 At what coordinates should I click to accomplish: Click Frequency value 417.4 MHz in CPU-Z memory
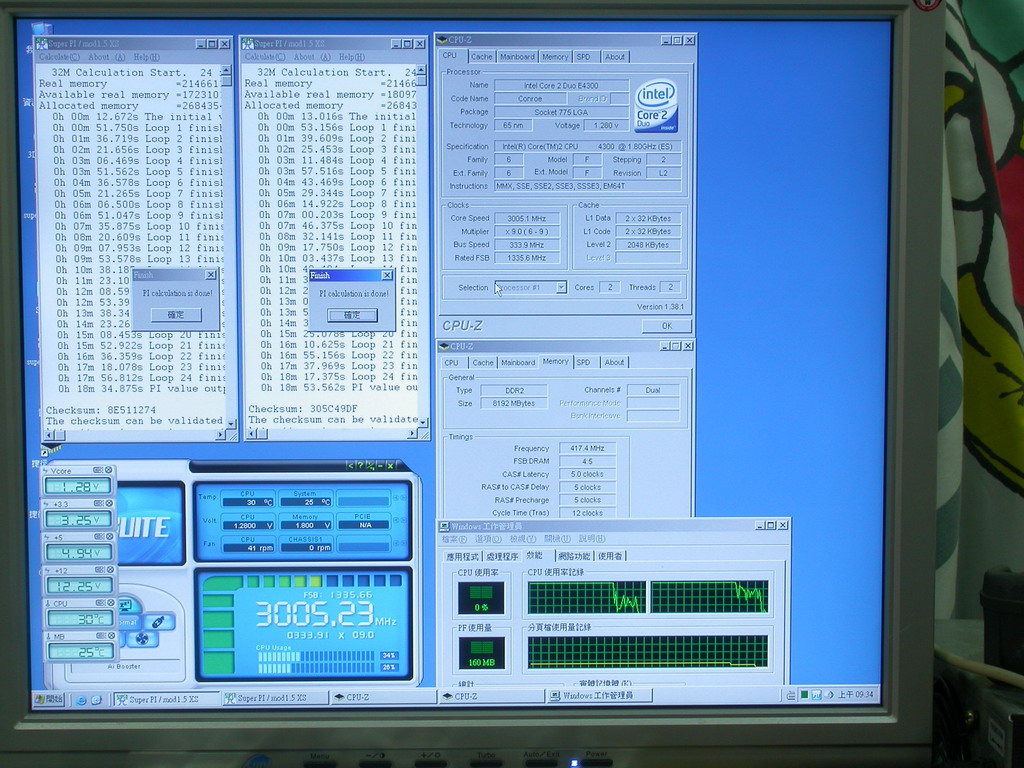587,449
